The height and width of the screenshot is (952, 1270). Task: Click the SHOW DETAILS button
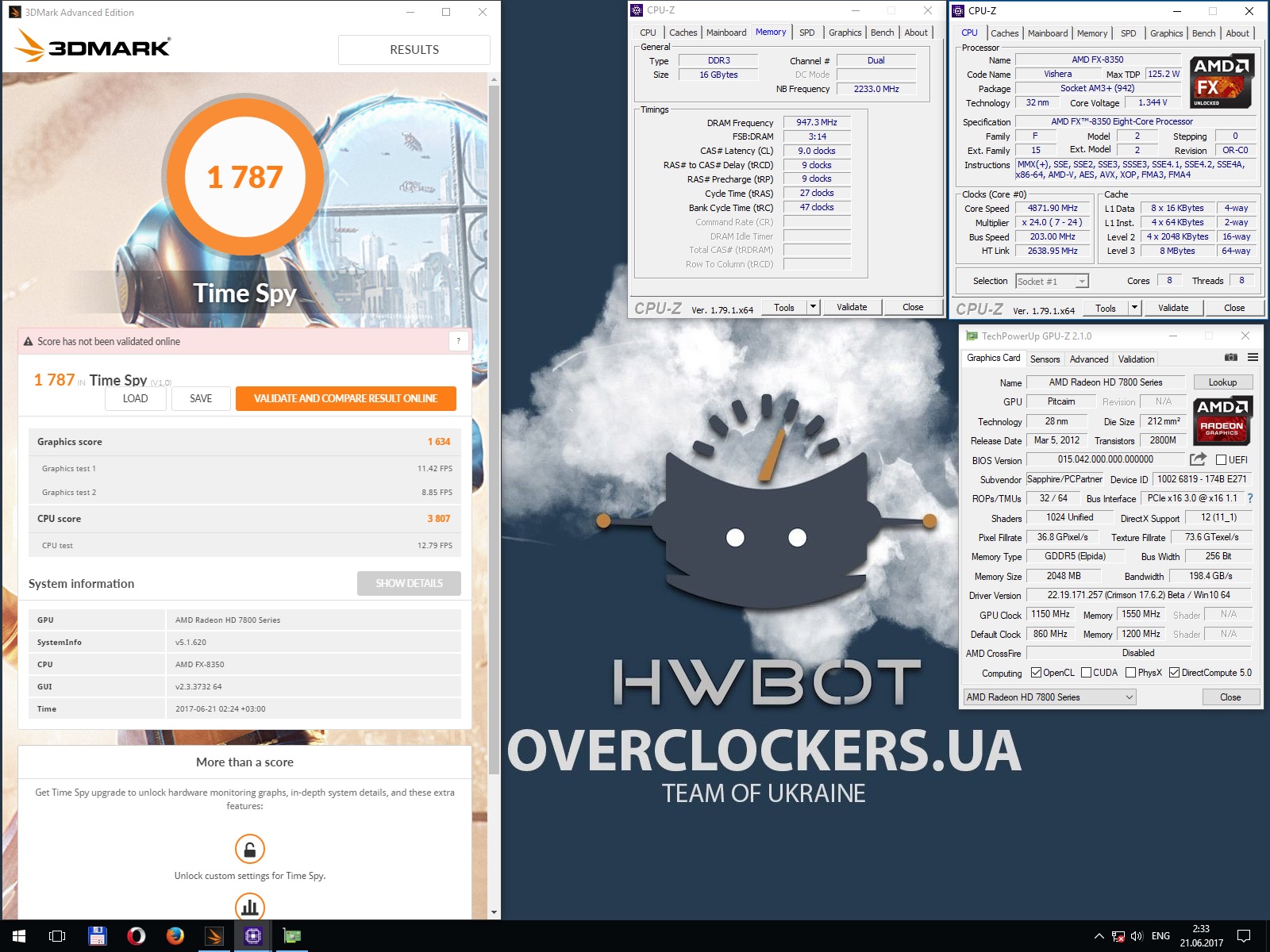[409, 583]
